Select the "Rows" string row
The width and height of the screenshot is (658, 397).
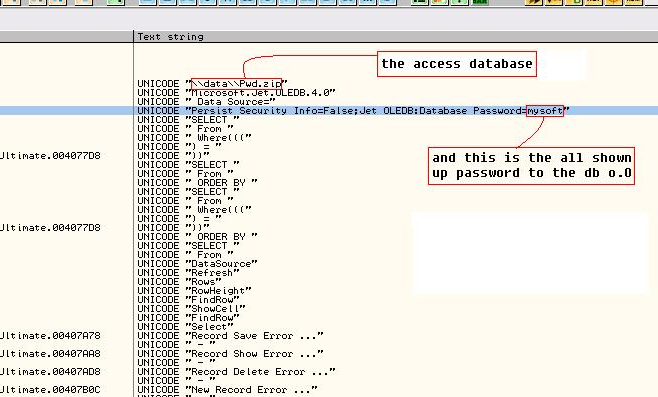tap(179, 282)
